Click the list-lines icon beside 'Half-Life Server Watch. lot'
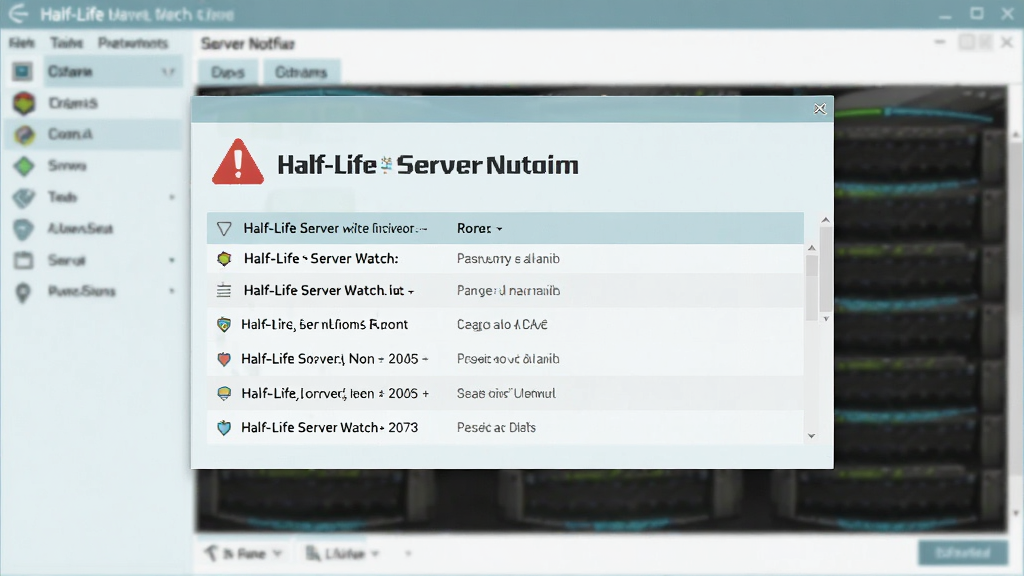 point(224,291)
